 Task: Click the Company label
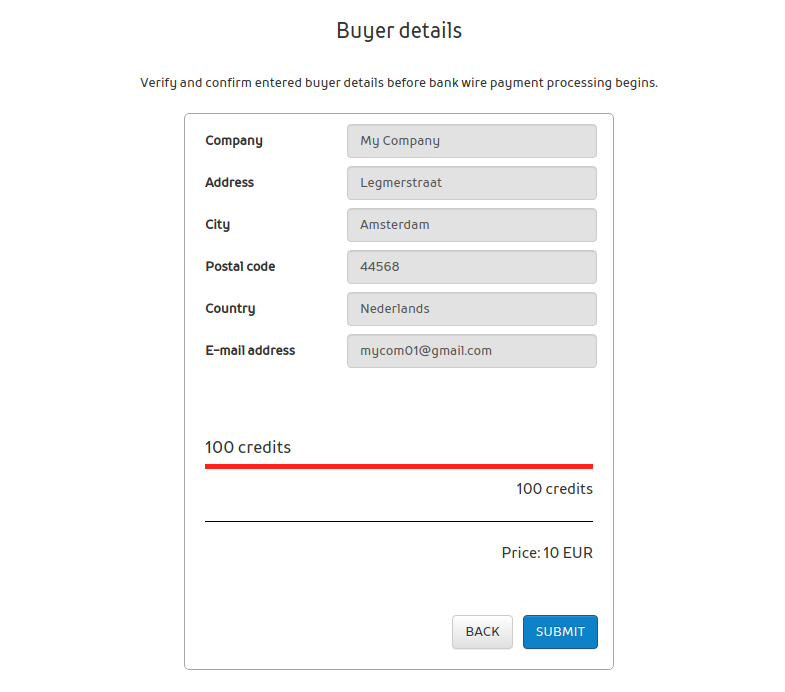[234, 141]
